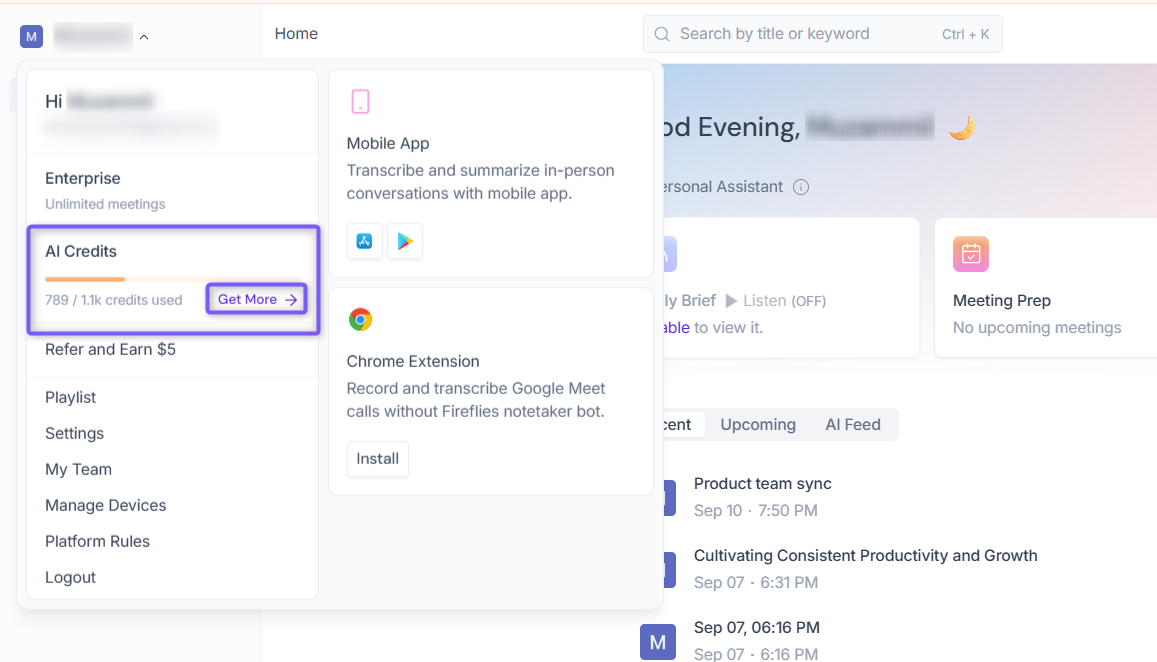The height and width of the screenshot is (662, 1157).
Task: Click the pink mobile phone icon
Action: (360, 101)
